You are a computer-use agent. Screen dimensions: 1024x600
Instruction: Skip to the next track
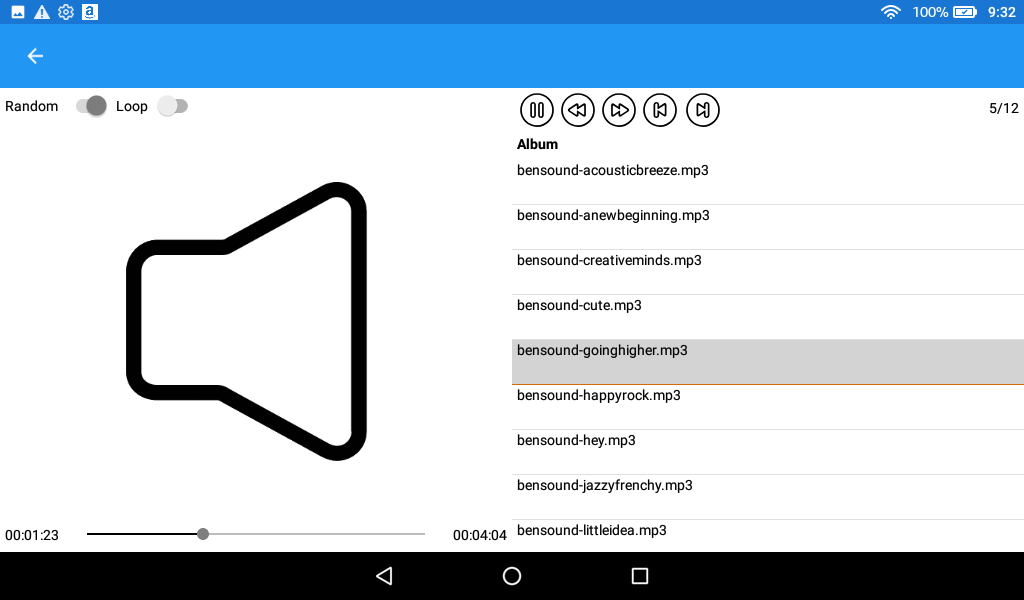click(x=703, y=110)
